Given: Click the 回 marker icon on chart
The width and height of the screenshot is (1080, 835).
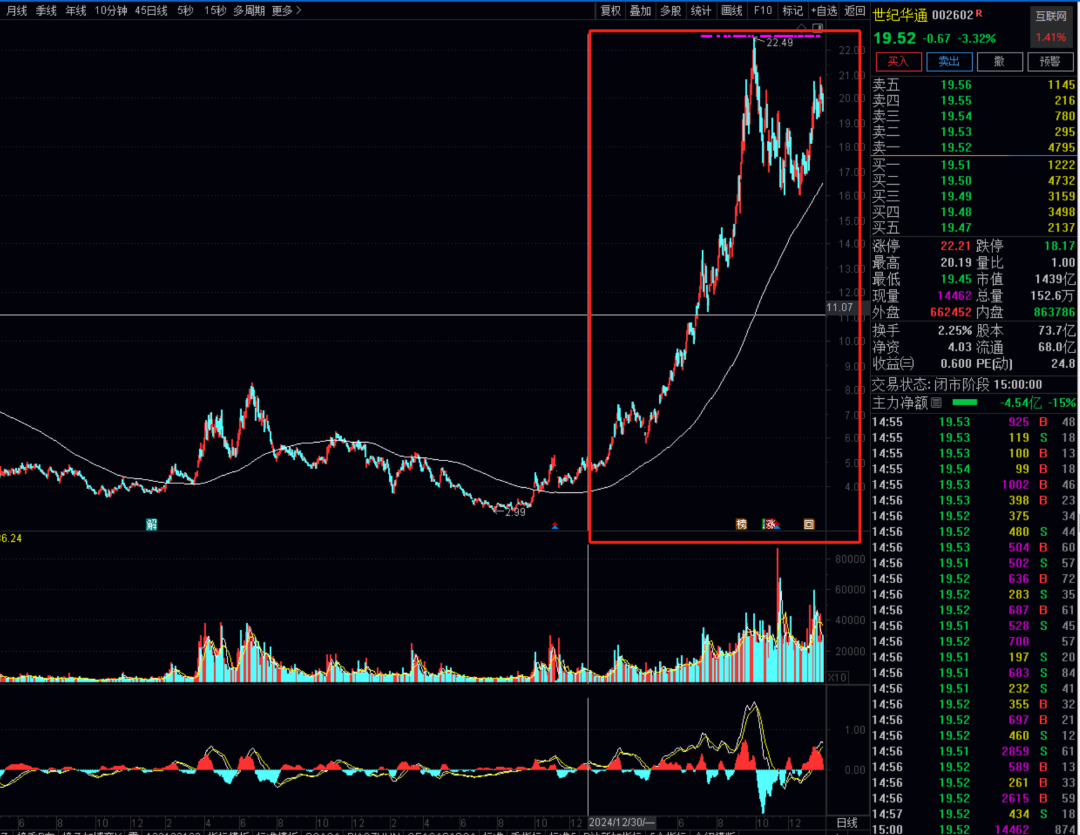Looking at the screenshot, I should pos(809,524).
